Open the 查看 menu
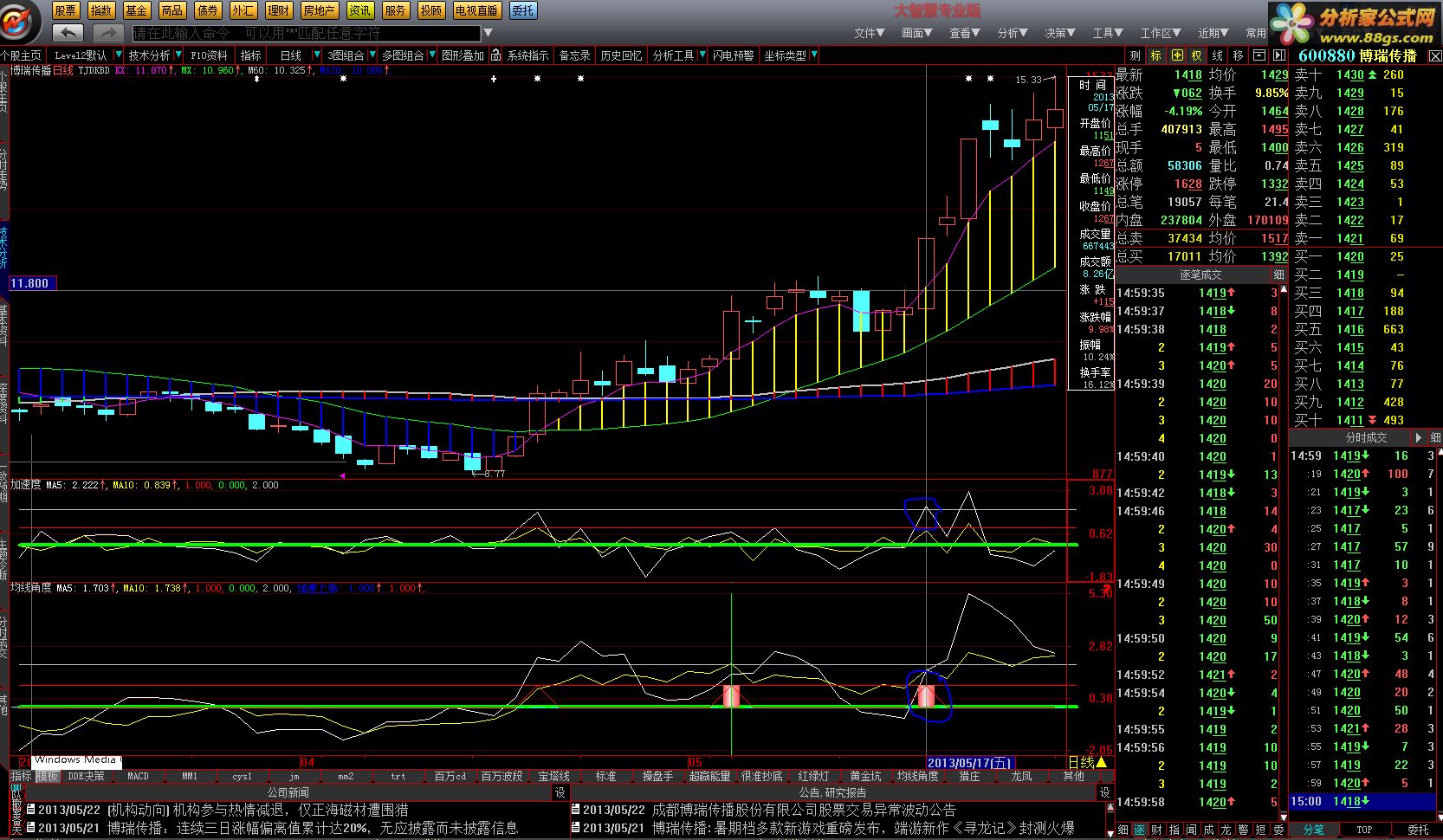 pyautogui.click(x=964, y=33)
